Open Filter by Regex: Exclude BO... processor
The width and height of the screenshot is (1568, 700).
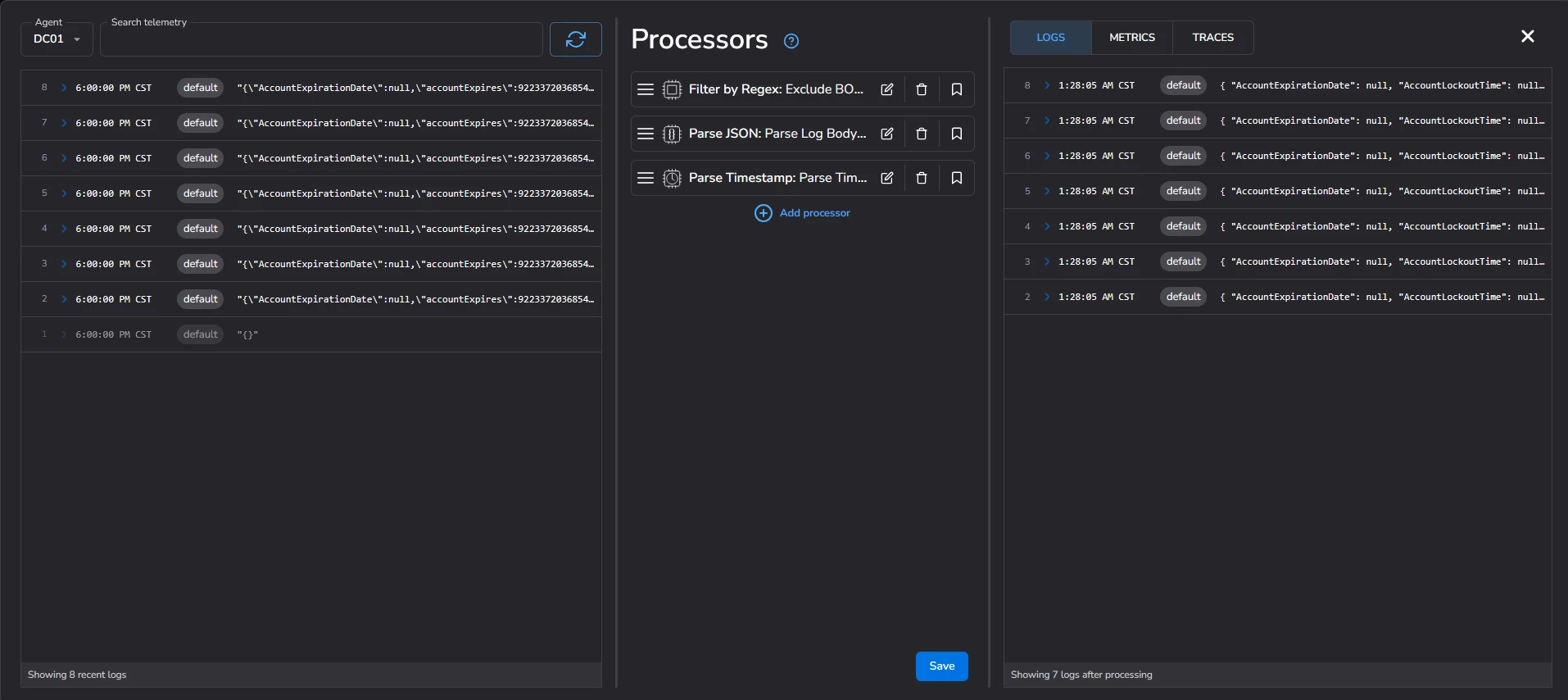pos(776,89)
